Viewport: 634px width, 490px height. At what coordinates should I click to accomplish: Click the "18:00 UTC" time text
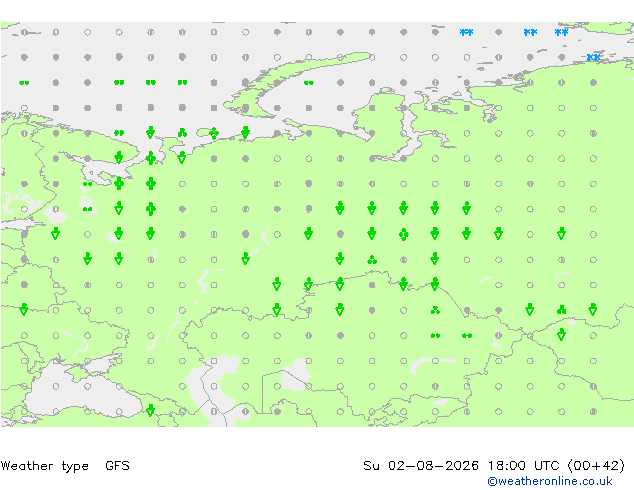tap(524, 466)
